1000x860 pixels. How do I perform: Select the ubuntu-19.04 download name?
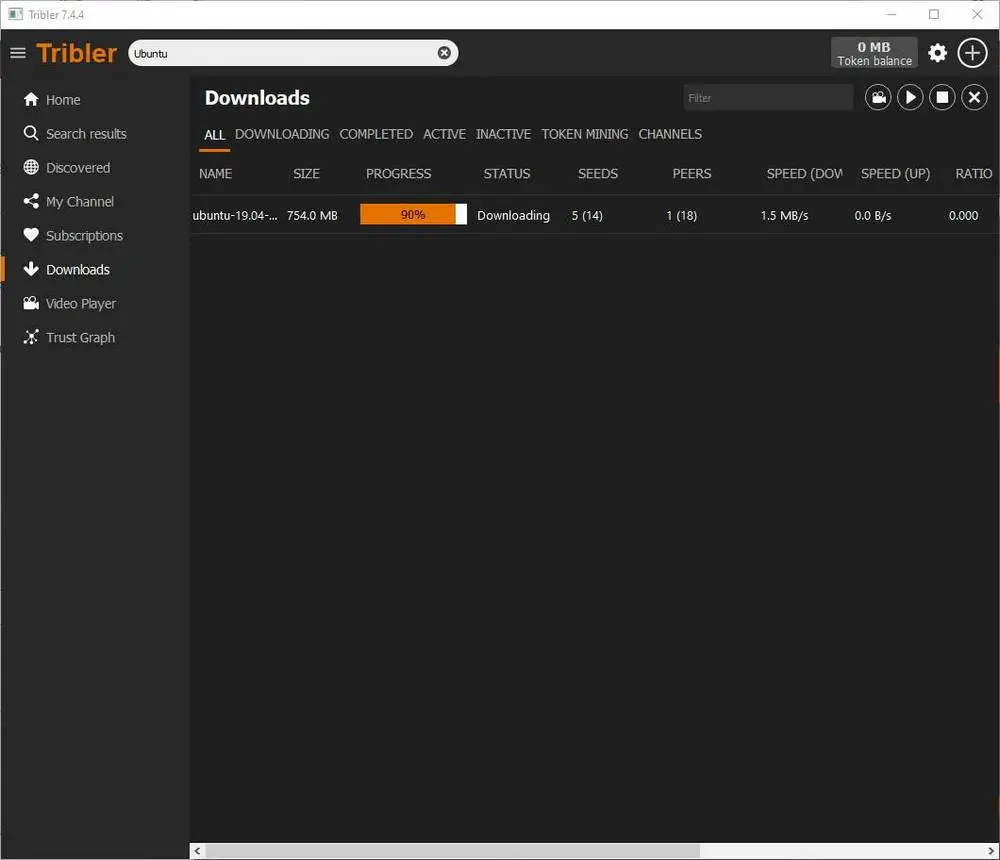click(235, 215)
